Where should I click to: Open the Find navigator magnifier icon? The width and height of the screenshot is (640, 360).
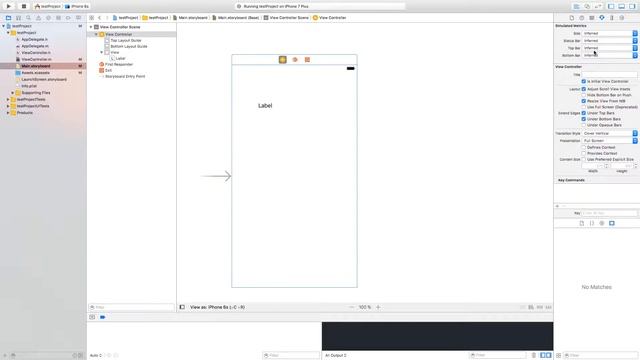tap(28, 18)
